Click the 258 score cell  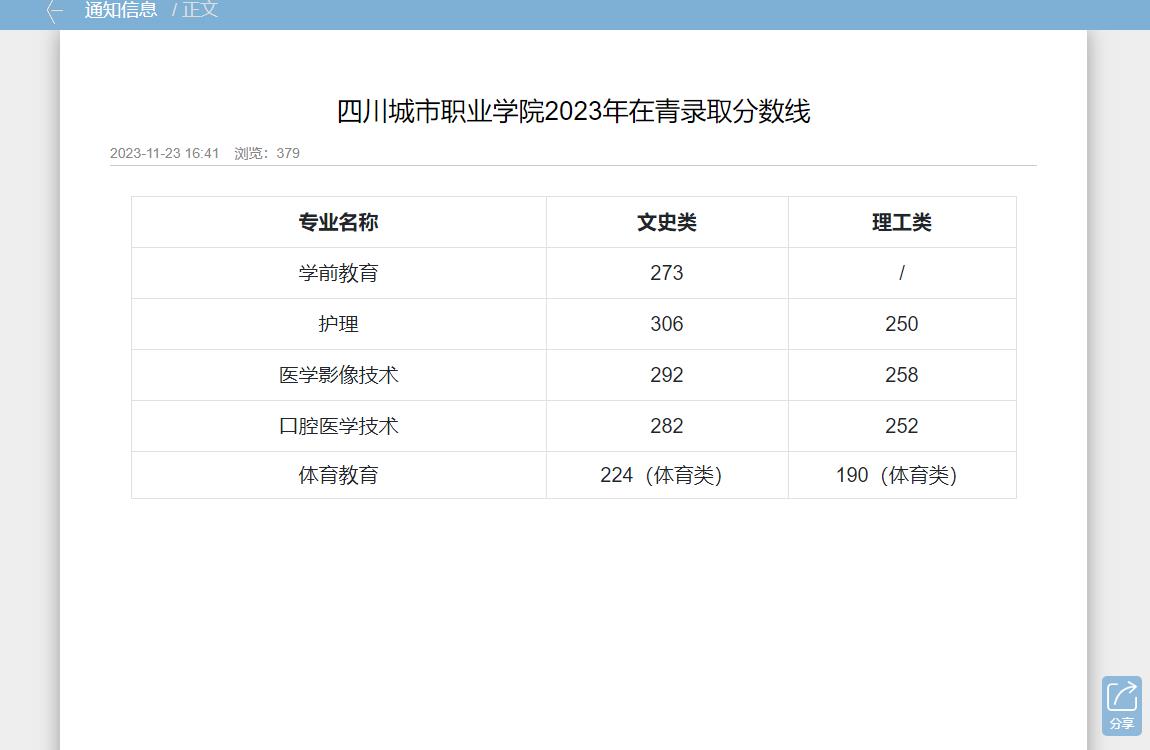pyautogui.click(x=902, y=375)
